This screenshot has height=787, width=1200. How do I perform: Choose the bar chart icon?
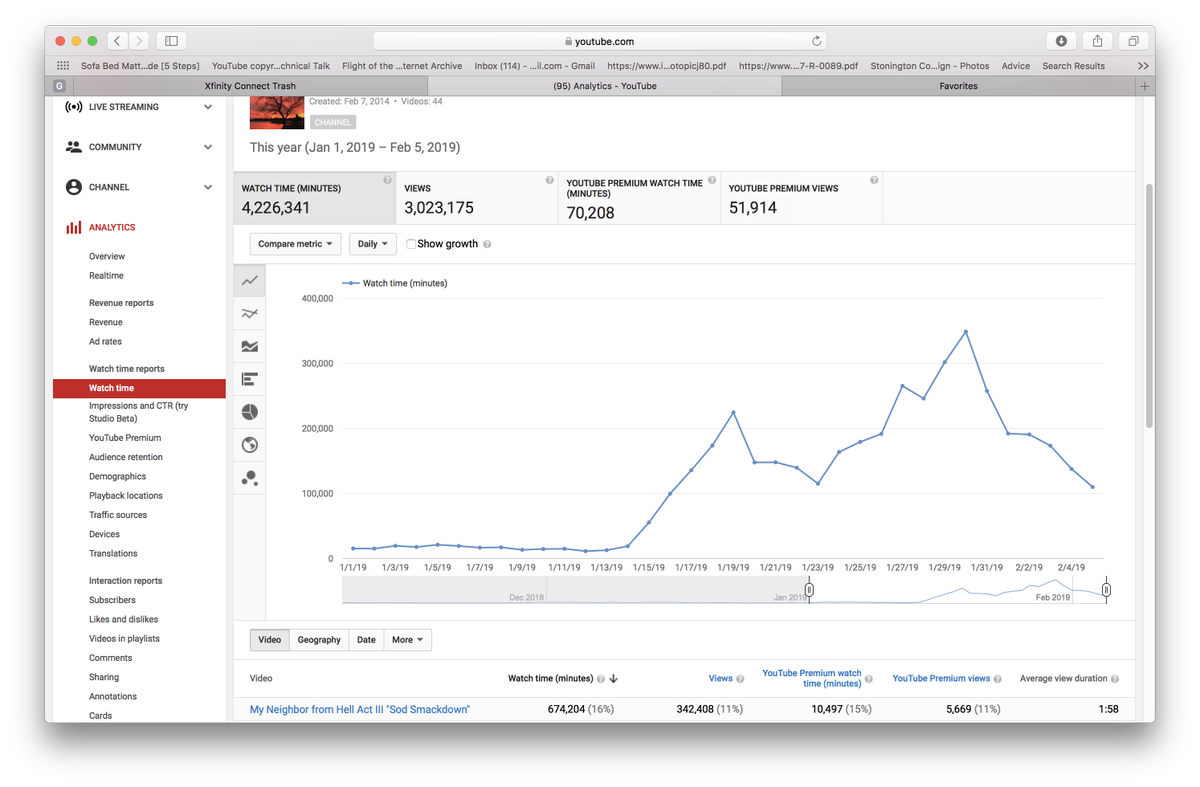click(250, 379)
